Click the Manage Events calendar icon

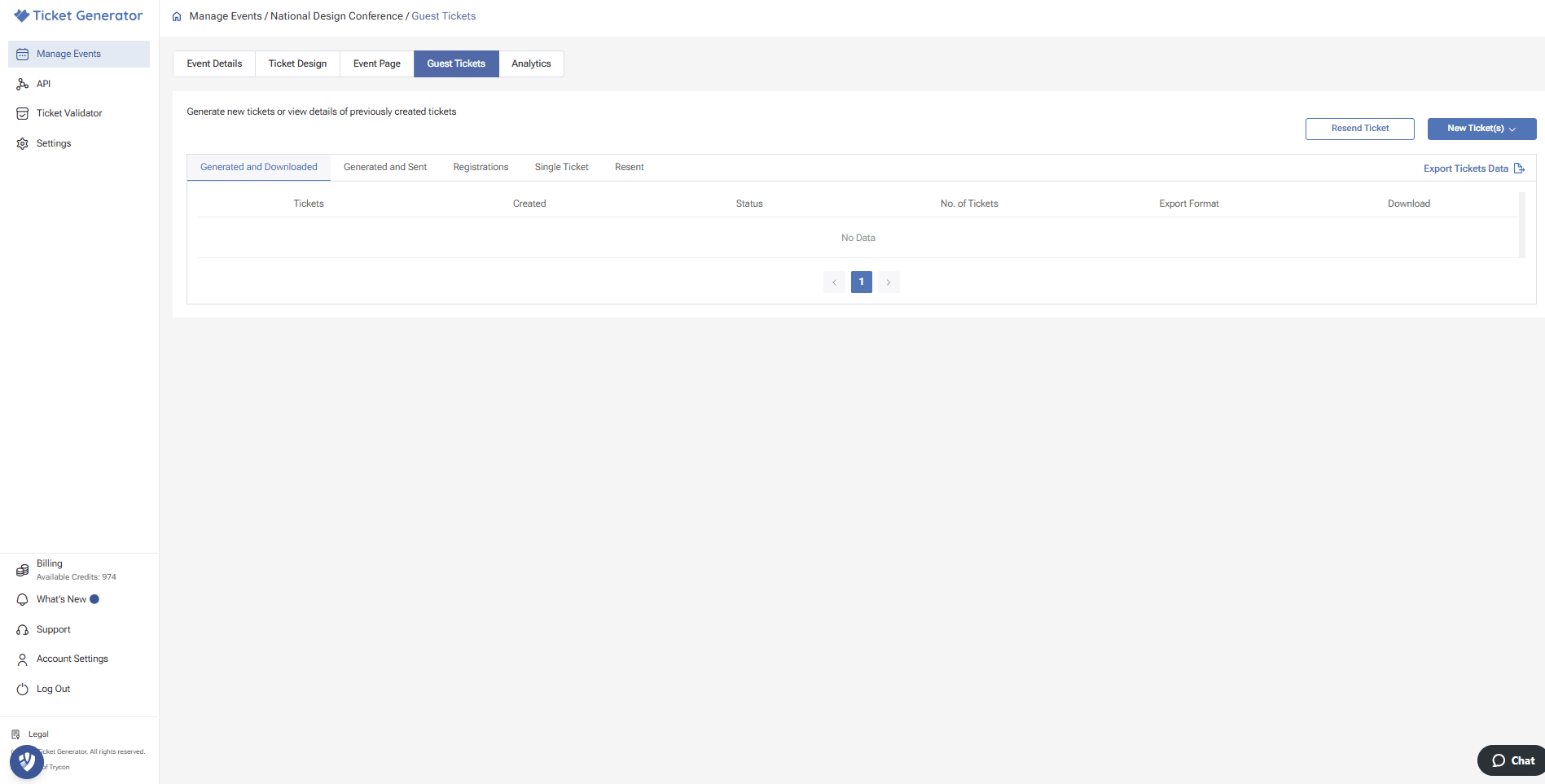click(x=23, y=55)
